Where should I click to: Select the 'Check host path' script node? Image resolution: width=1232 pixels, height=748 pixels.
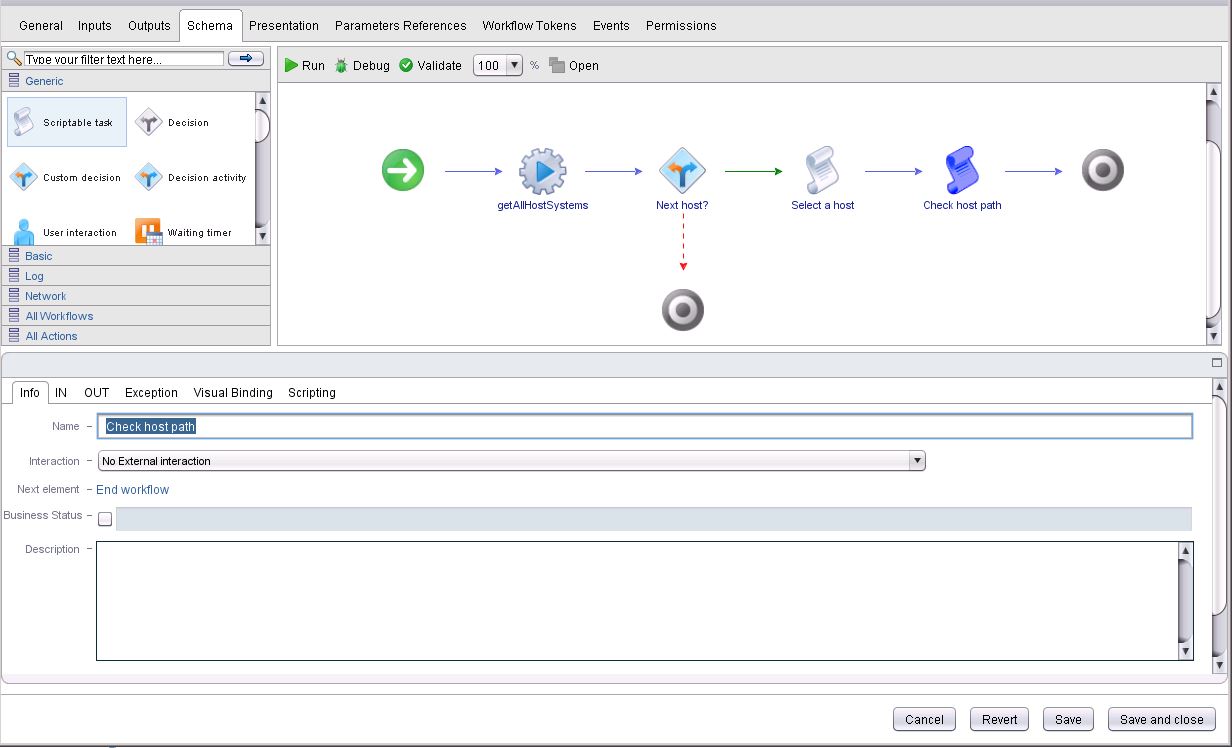pos(961,172)
